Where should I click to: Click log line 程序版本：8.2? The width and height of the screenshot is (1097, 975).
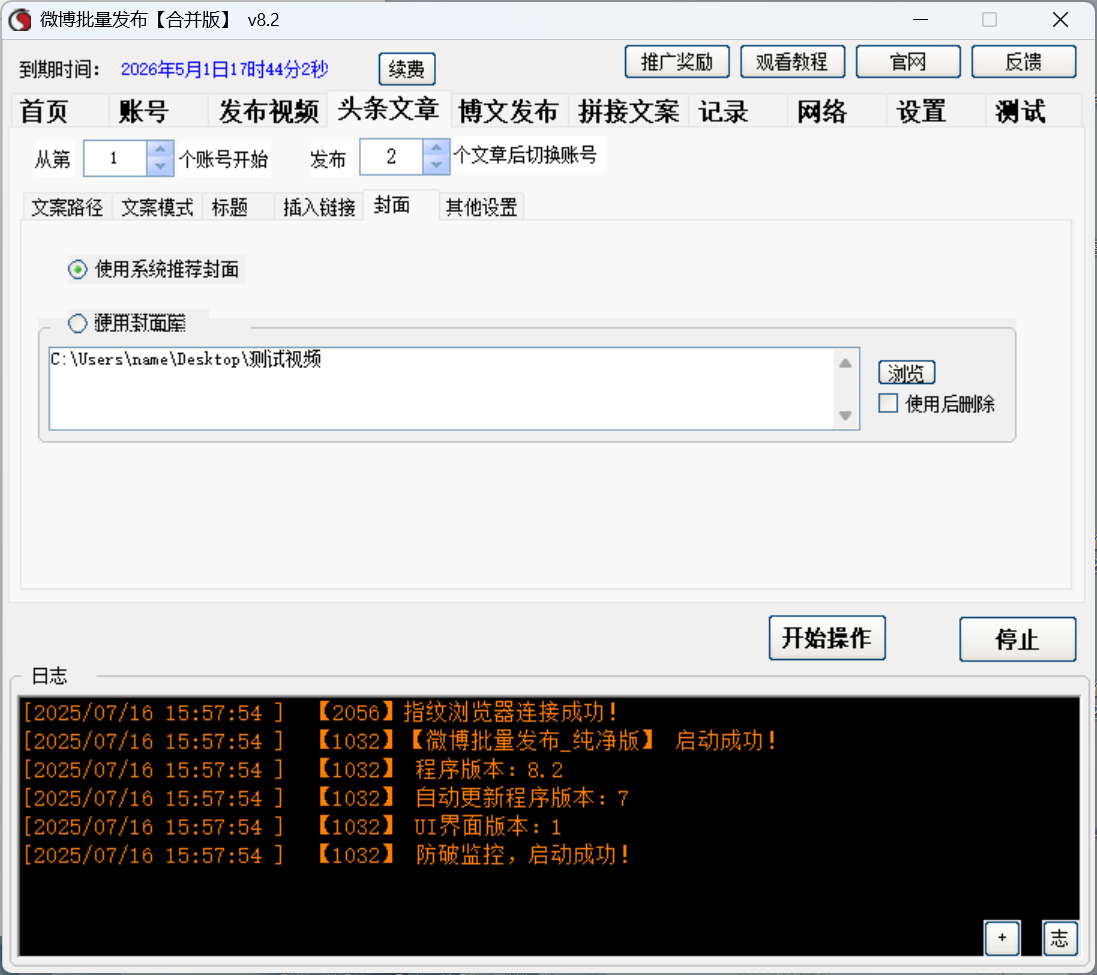[x=294, y=770]
